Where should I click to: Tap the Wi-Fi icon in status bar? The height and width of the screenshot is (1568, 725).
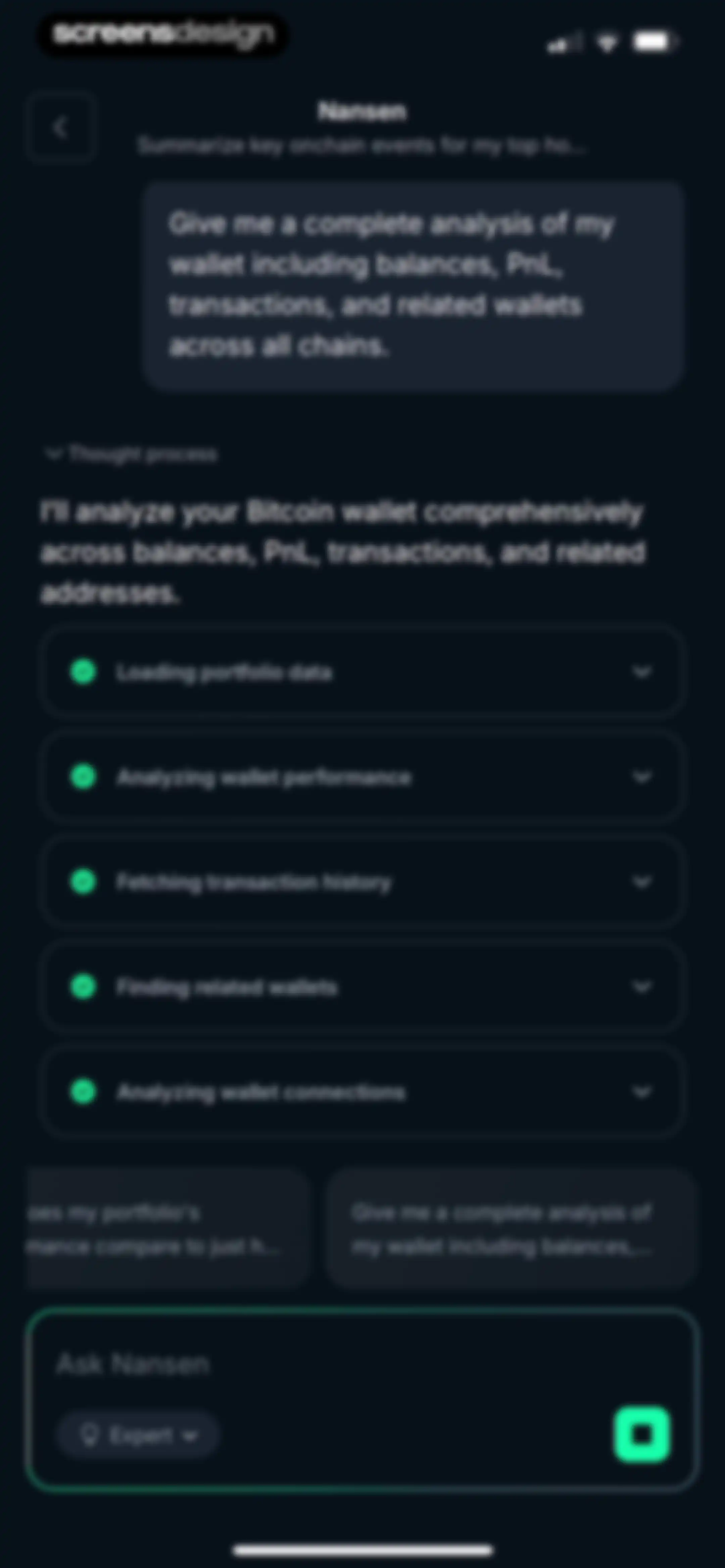point(606,43)
